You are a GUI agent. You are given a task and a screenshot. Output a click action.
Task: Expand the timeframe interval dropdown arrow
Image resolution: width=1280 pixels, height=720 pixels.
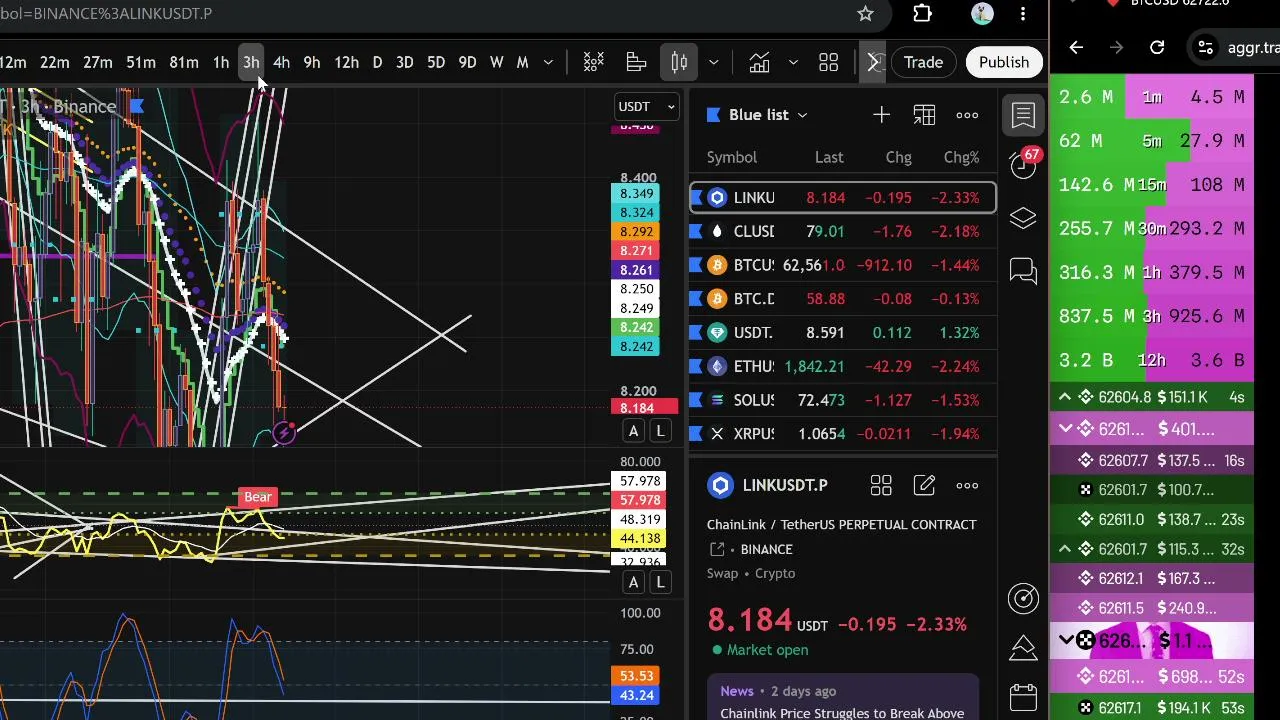click(548, 63)
